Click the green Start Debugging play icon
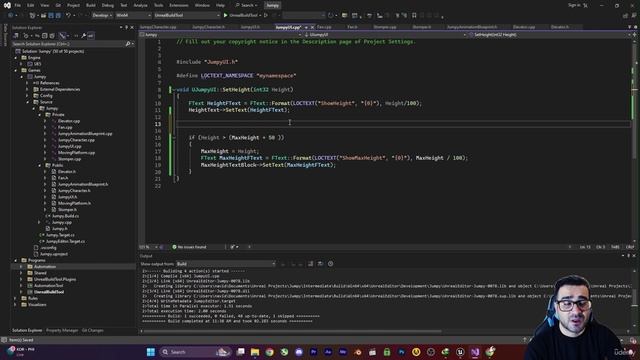Screen dimensions: 640x360 [225, 15]
